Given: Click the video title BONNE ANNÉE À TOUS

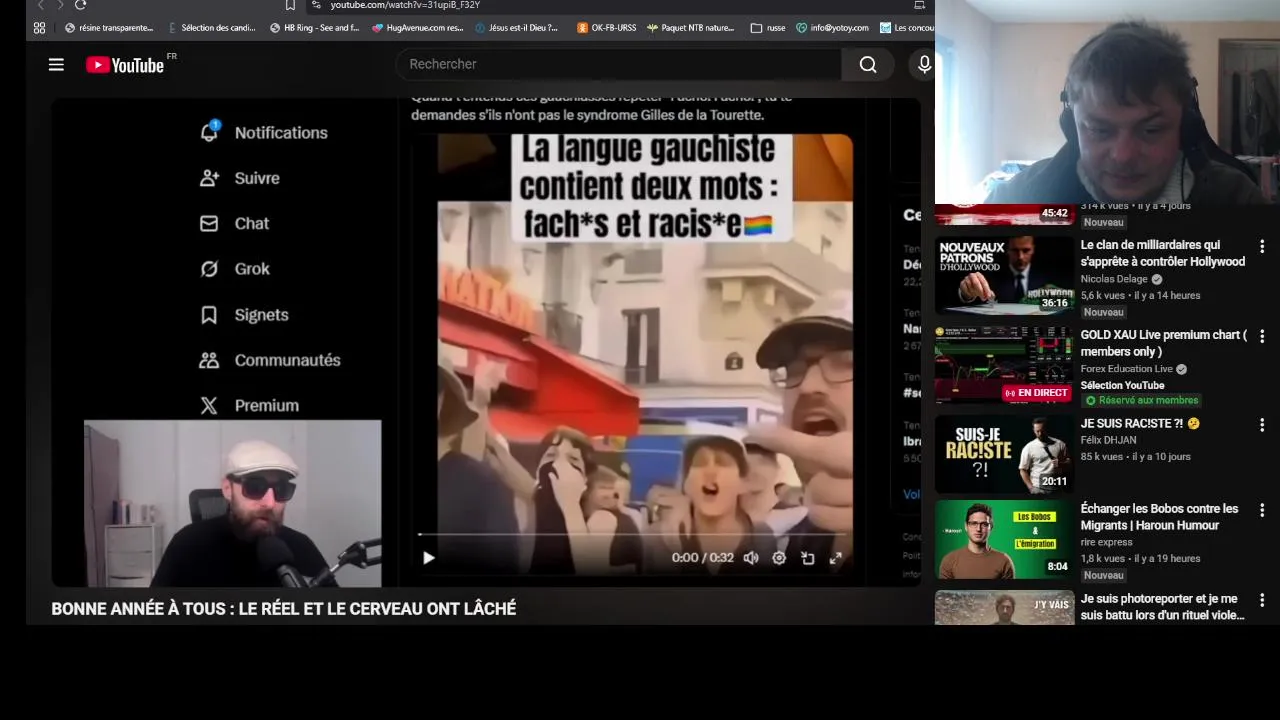Looking at the screenshot, I should click(x=284, y=609).
